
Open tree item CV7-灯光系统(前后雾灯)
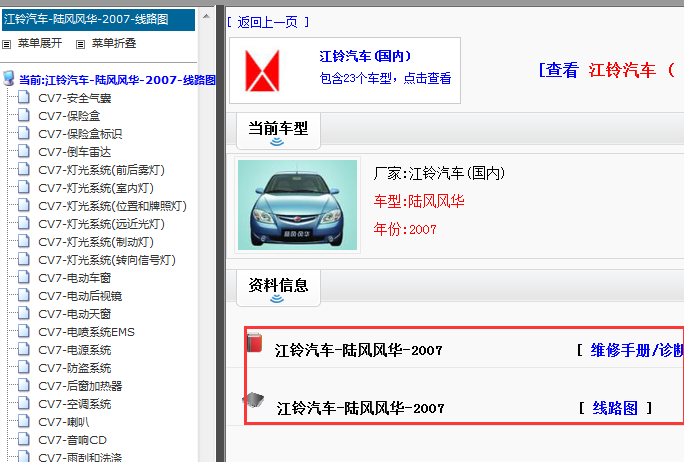pos(101,170)
